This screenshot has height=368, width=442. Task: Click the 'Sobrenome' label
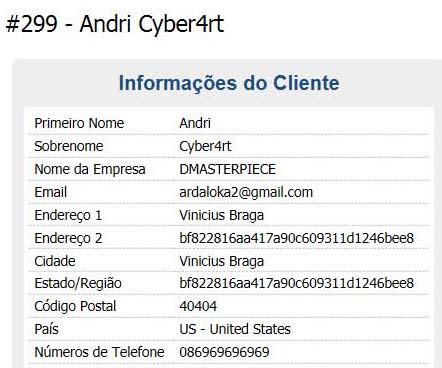(69, 146)
